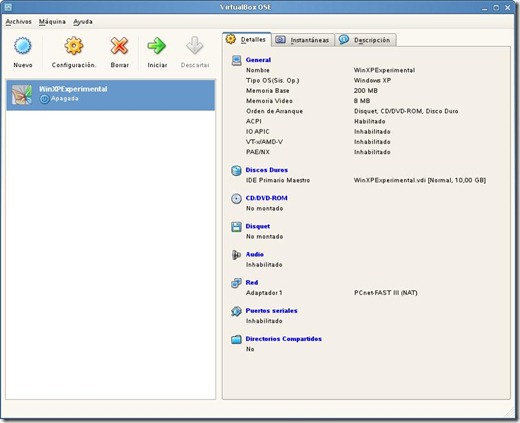Select the WinXPExperimental virtual machine entry

[110, 95]
